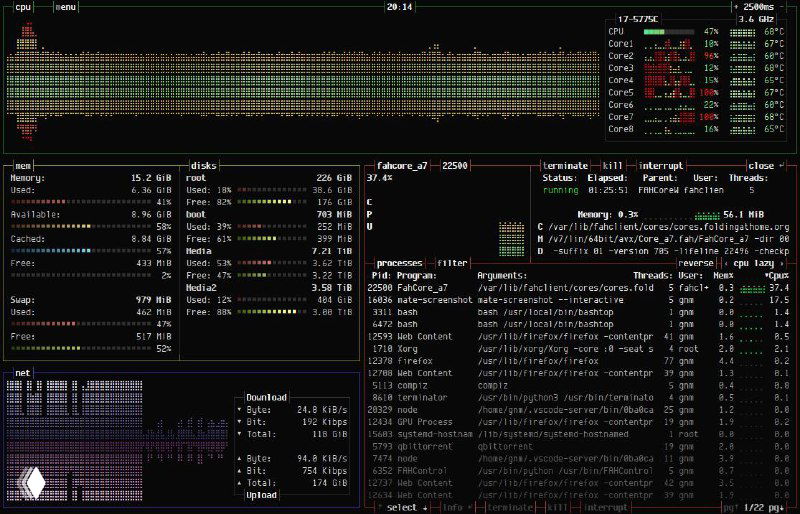
Task: Click interrupt in the bottom process bar
Action: point(605,507)
